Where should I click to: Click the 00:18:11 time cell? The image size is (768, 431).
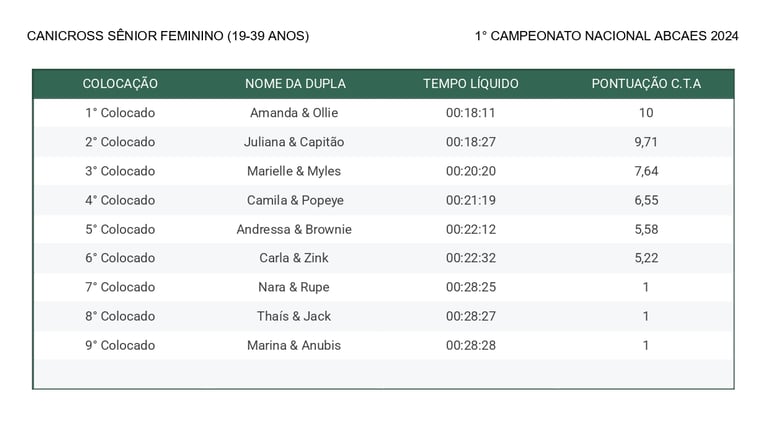(471, 113)
